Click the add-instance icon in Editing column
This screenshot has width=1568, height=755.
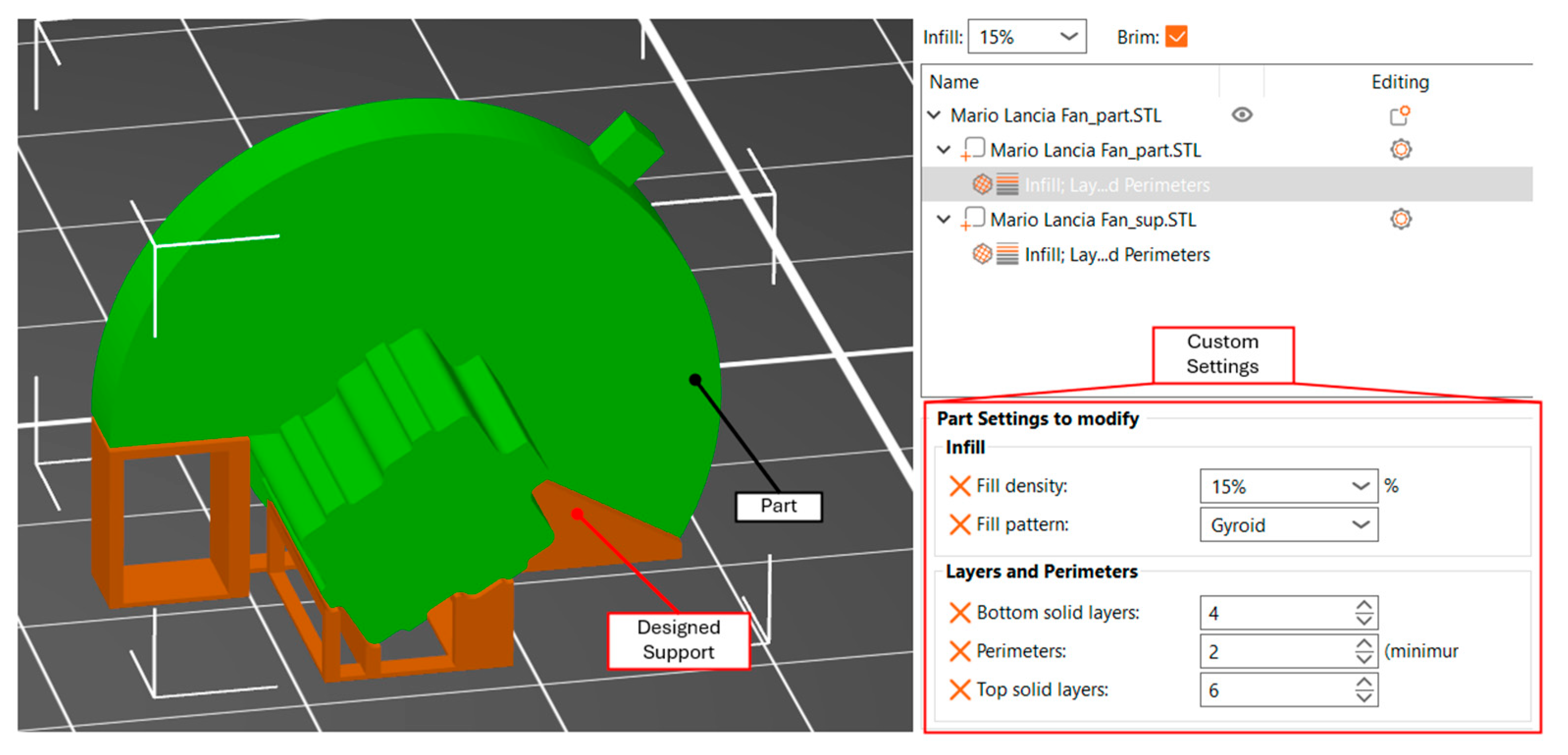point(1400,115)
